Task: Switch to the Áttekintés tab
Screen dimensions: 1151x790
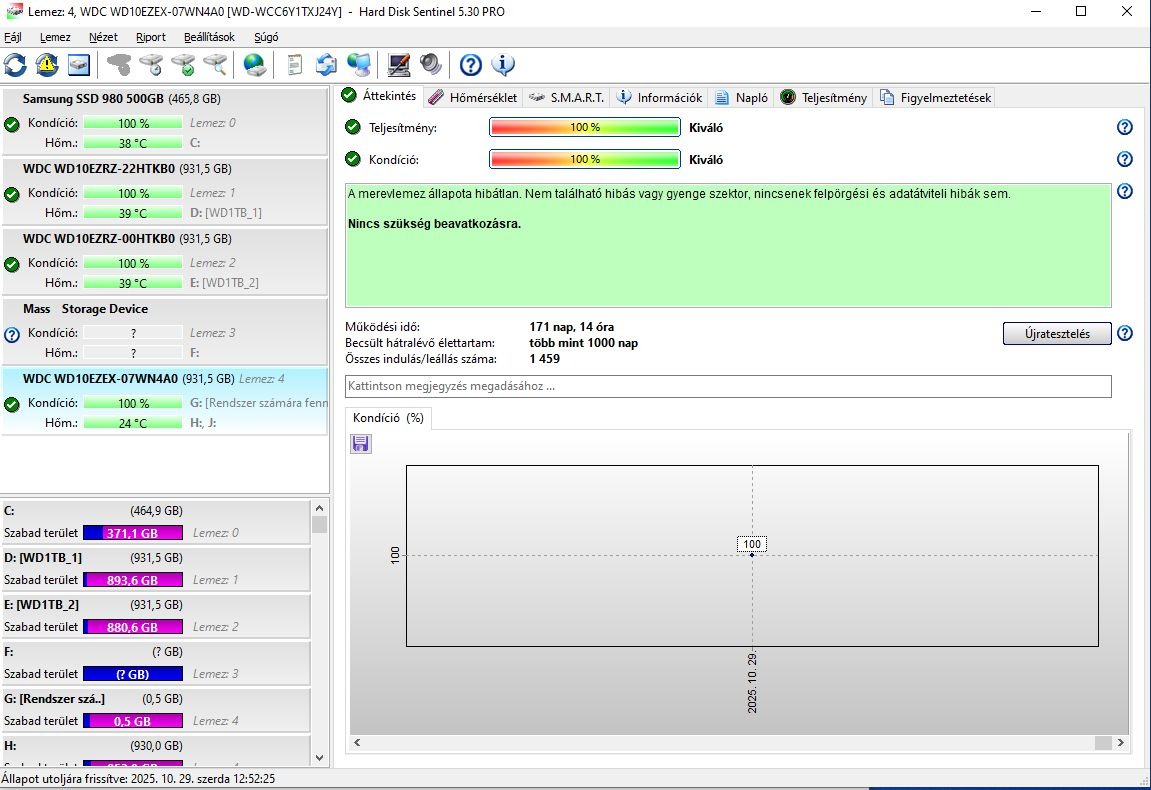Action: [x=380, y=95]
